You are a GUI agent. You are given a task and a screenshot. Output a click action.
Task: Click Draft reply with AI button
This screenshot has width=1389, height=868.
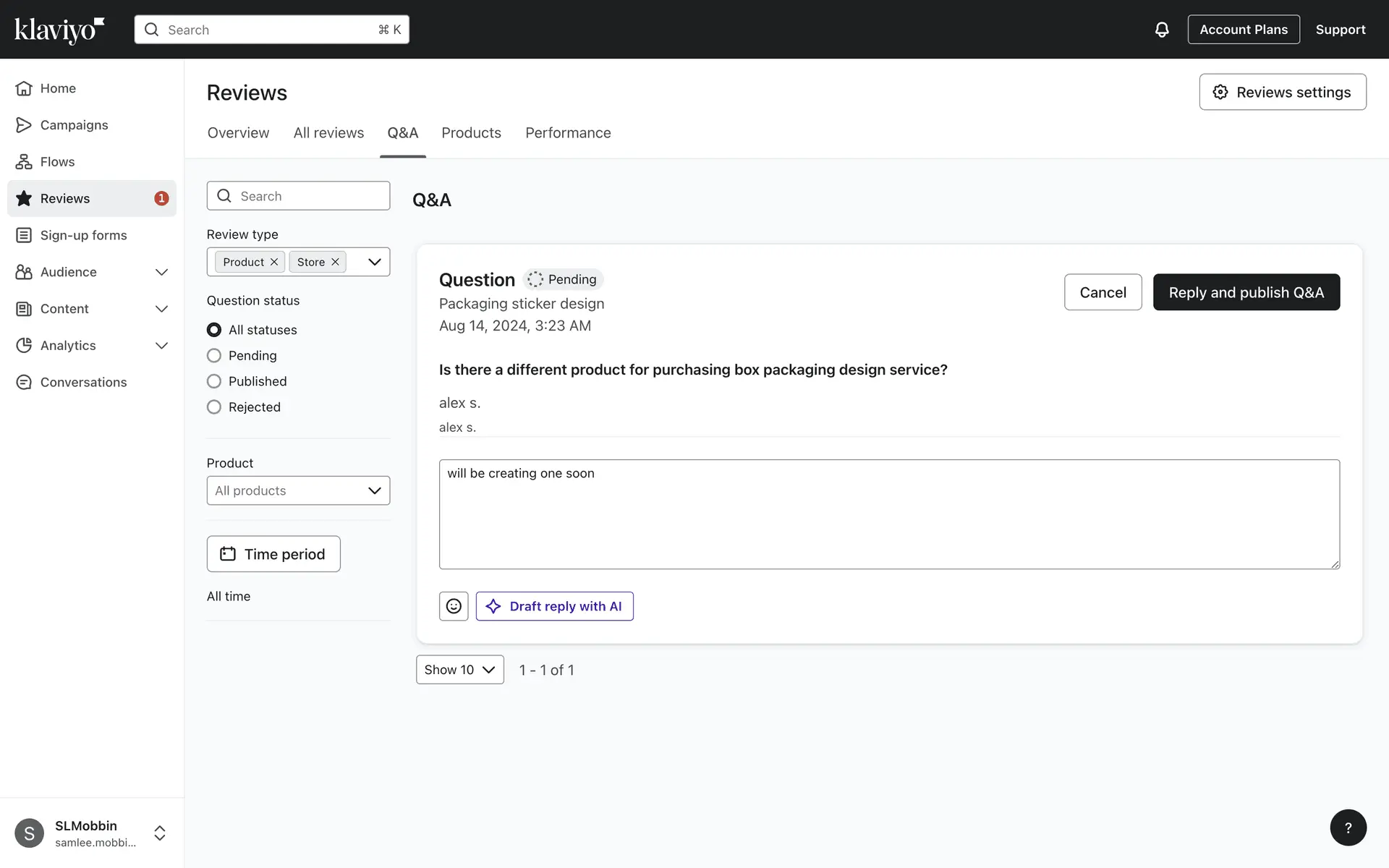pos(554,606)
